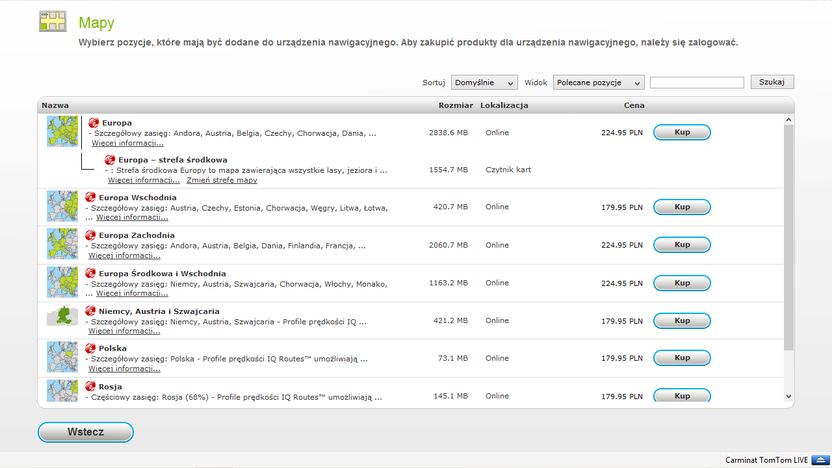
Task: Click globe icon beside Niemcy, Austria i Szwajcaria
Action: pyautogui.click(x=90, y=311)
